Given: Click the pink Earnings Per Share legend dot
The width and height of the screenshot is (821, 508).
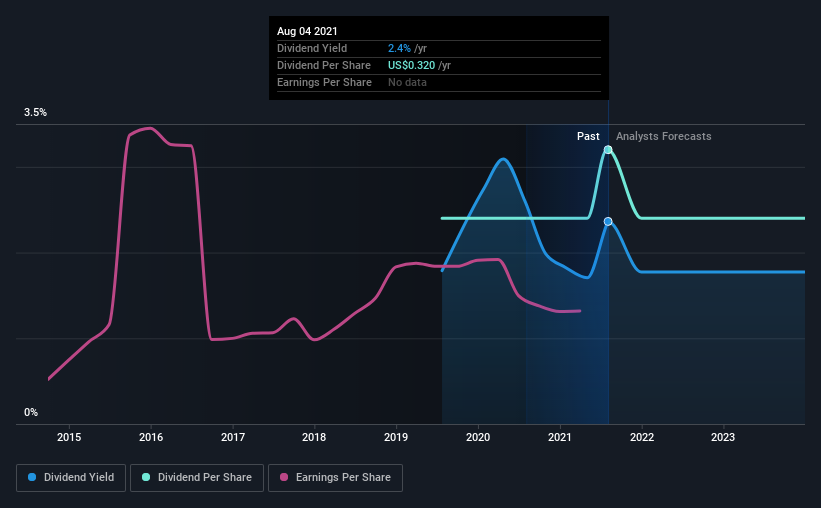Looking at the screenshot, I should (x=284, y=477).
